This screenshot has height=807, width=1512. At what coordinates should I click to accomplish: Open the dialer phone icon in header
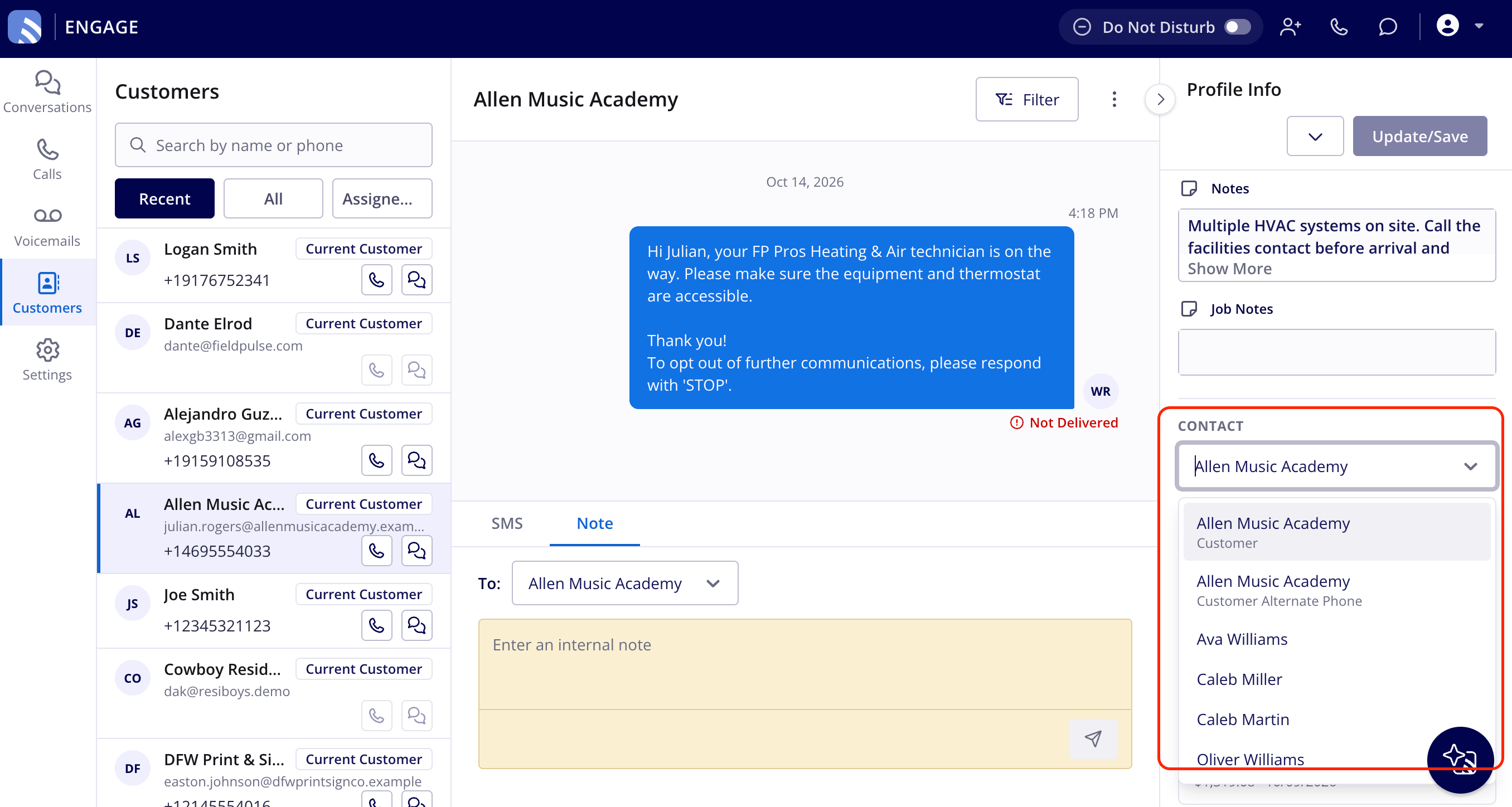1339,27
